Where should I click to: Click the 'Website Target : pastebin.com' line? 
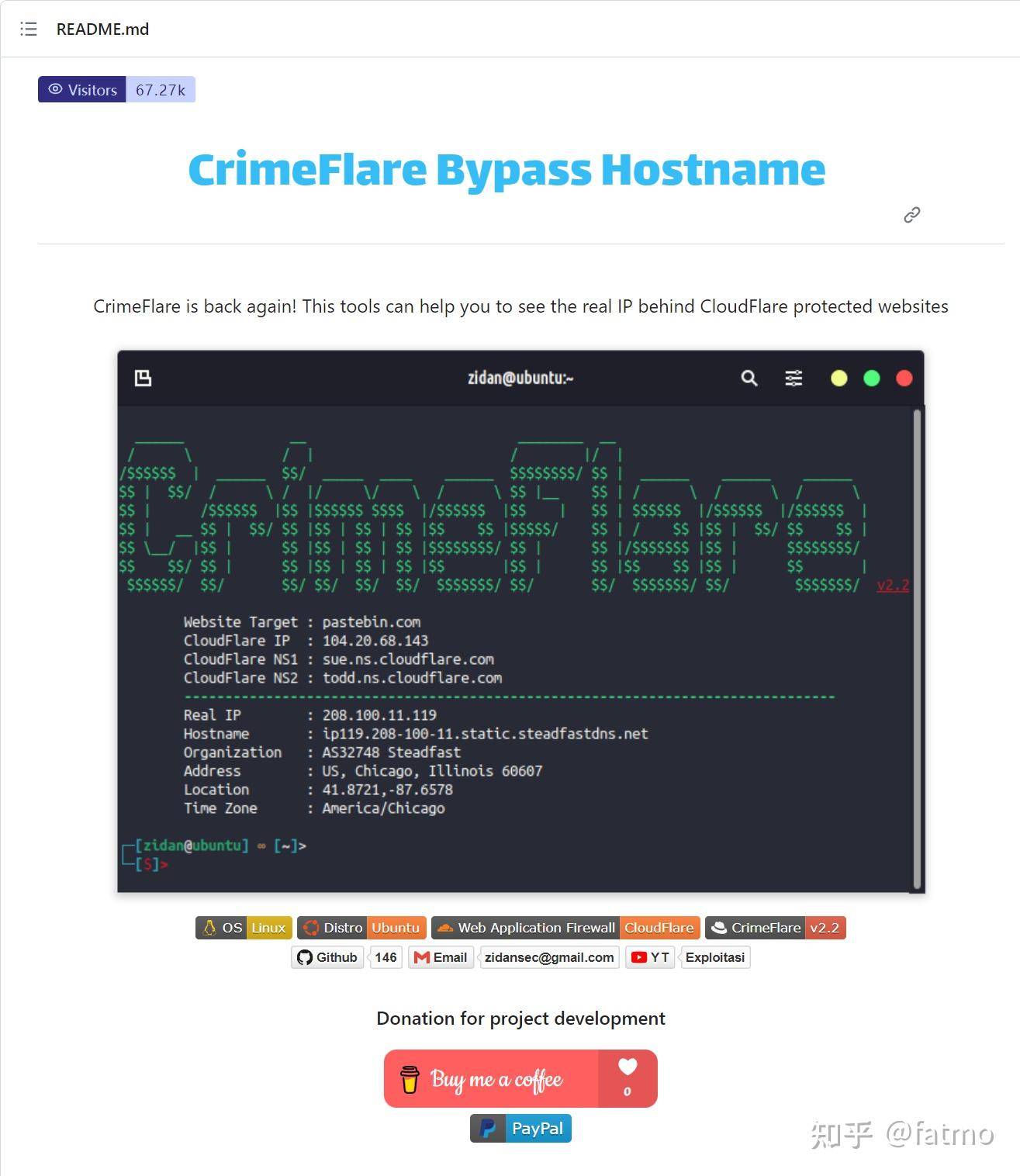point(302,622)
